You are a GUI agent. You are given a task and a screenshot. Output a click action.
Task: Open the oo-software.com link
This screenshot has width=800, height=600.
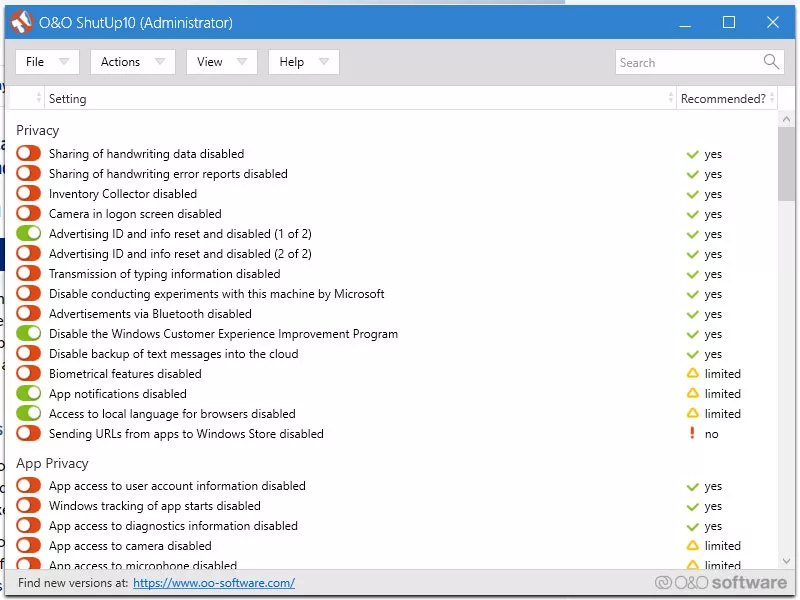[x=214, y=583]
